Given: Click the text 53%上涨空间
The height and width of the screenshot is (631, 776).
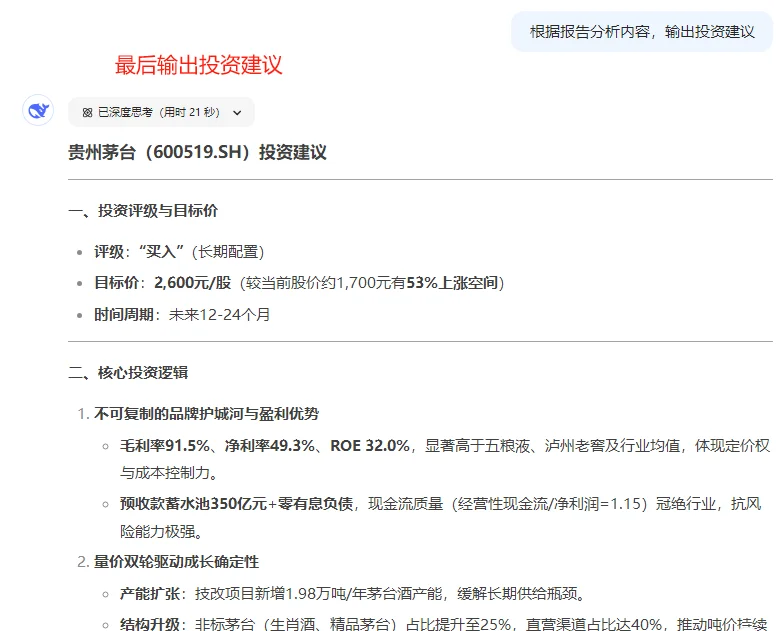Looking at the screenshot, I should pos(452,283).
